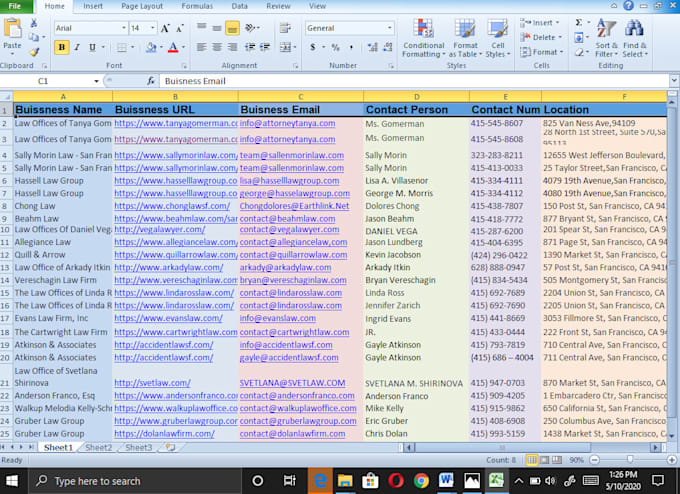The image size is (680, 494).
Task: Open the font size dropdown
Action: point(153,28)
